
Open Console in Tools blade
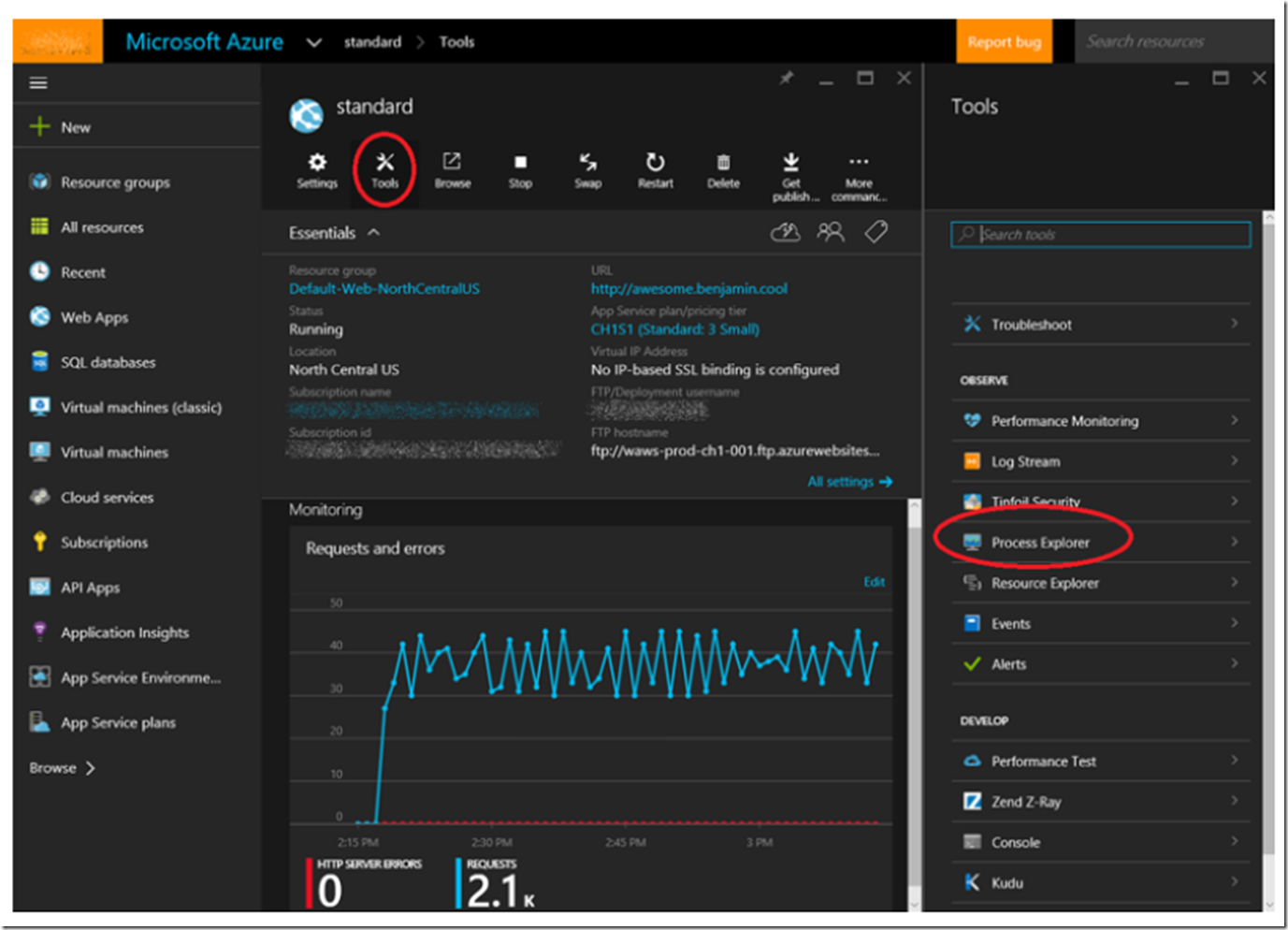(1101, 842)
